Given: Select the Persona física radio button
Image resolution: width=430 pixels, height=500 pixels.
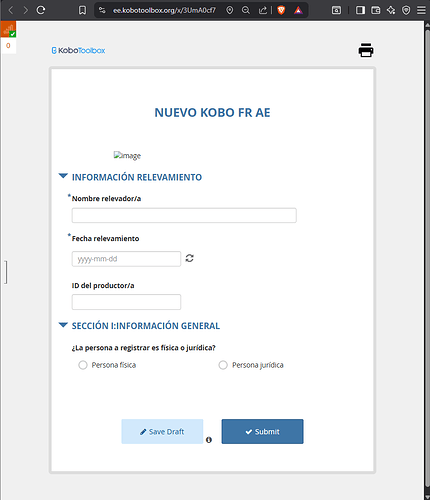Looking at the screenshot, I should (83, 365).
